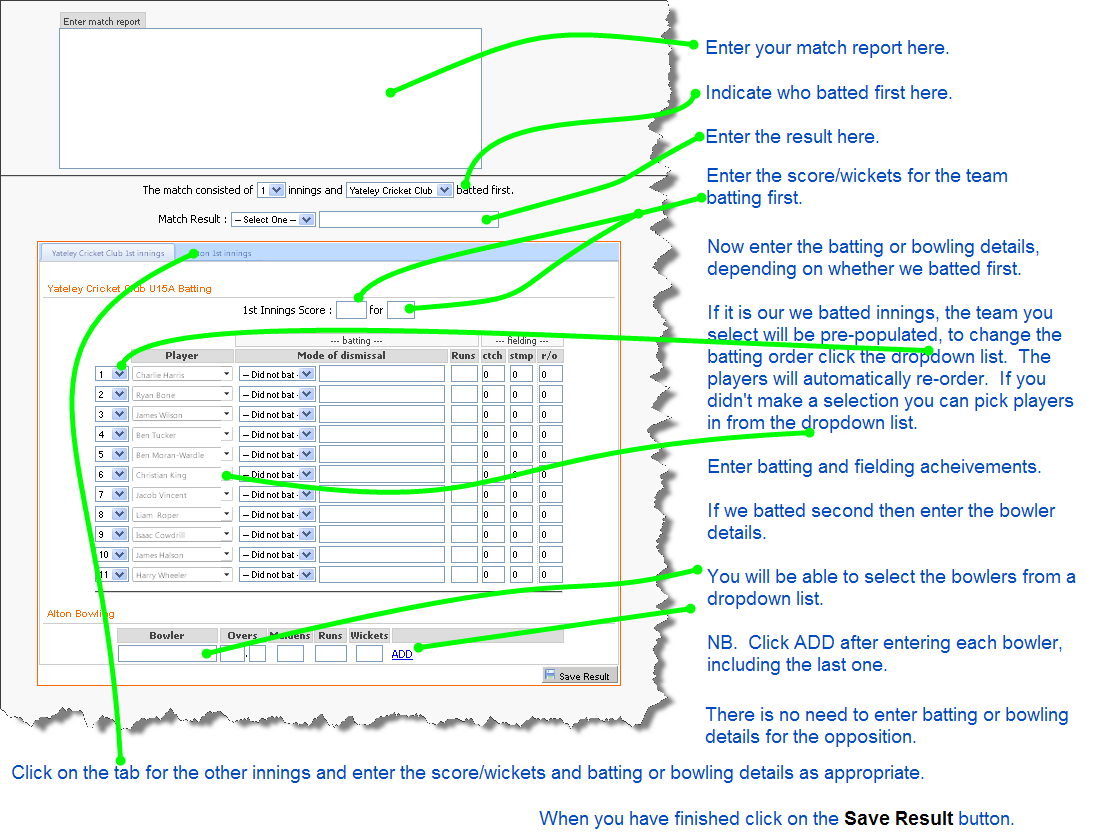Open the Yateley Cricket Club batted first dropdown
Viewport: 1096px width, 837px height.
pyautogui.click(x=400, y=190)
